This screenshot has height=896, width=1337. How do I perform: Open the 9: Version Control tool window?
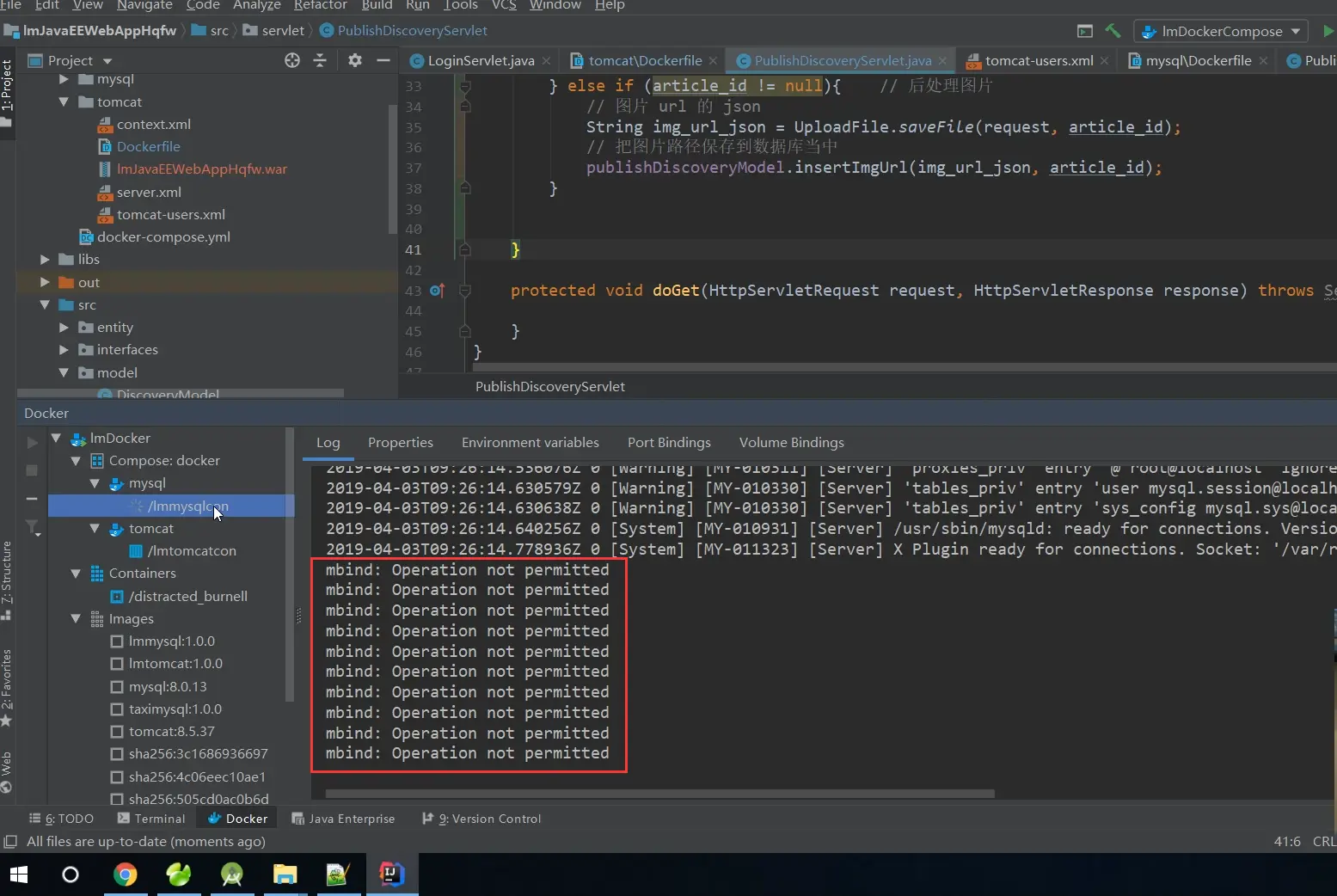point(481,819)
